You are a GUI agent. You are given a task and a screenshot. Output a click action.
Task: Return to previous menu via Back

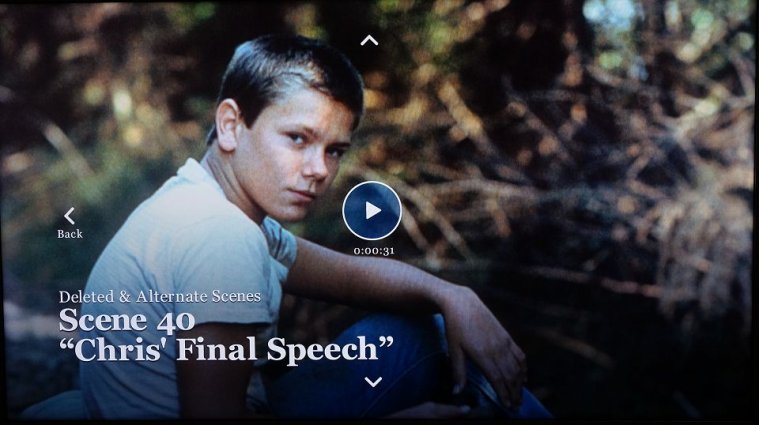[70, 224]
